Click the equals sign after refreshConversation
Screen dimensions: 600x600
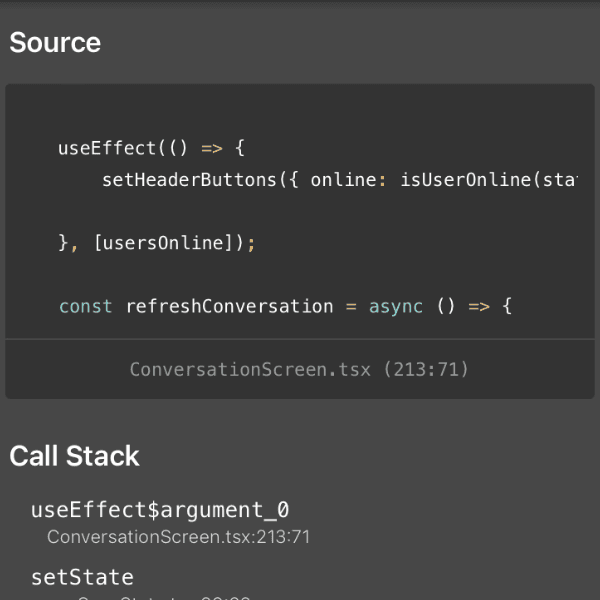click(x=351, y=306)
